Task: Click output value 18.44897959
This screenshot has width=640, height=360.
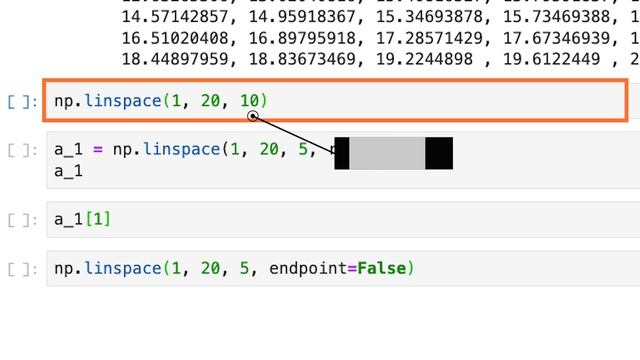Action: coord(175,59)
